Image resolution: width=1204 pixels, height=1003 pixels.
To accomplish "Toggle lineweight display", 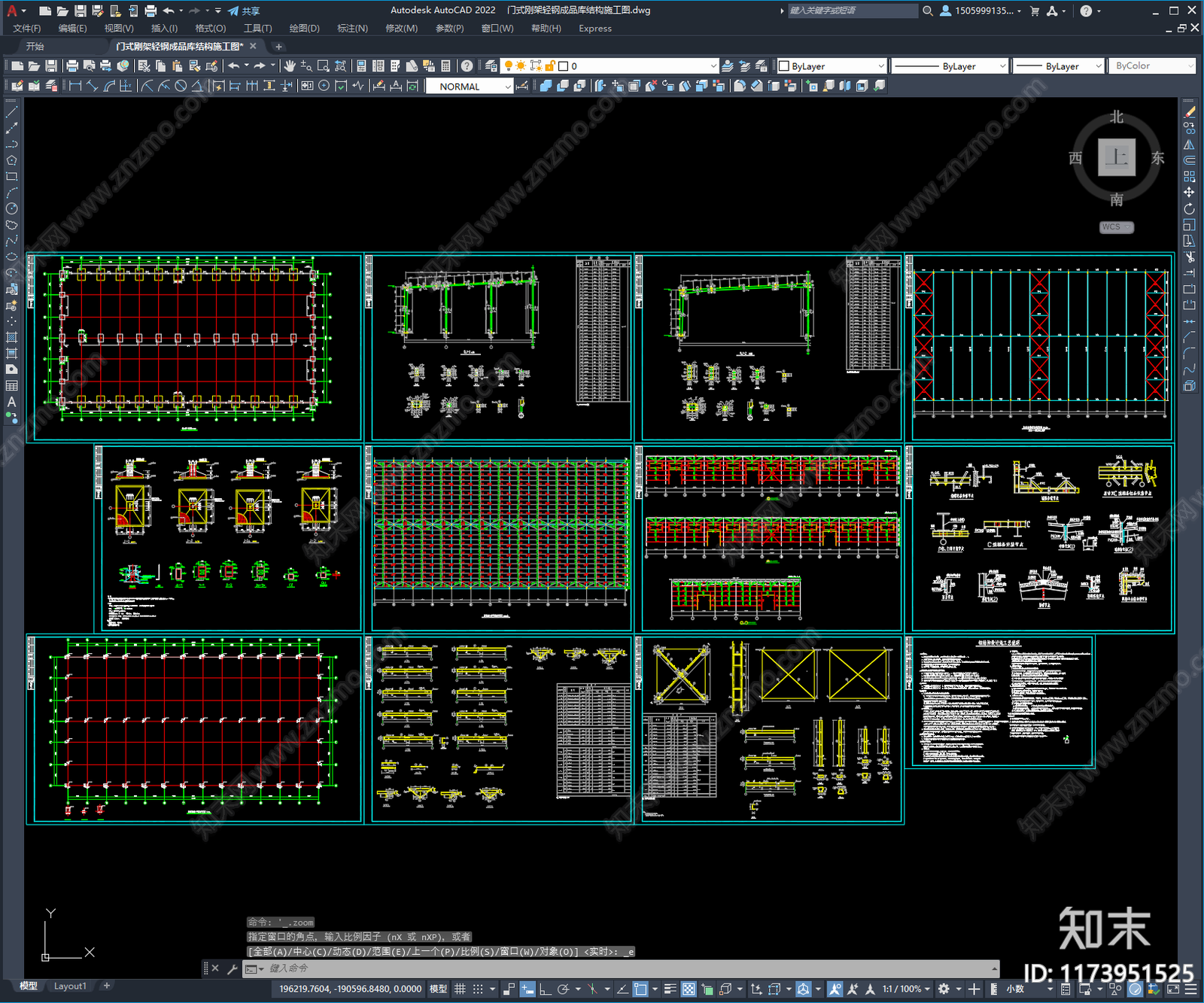I will click(670, 989).
